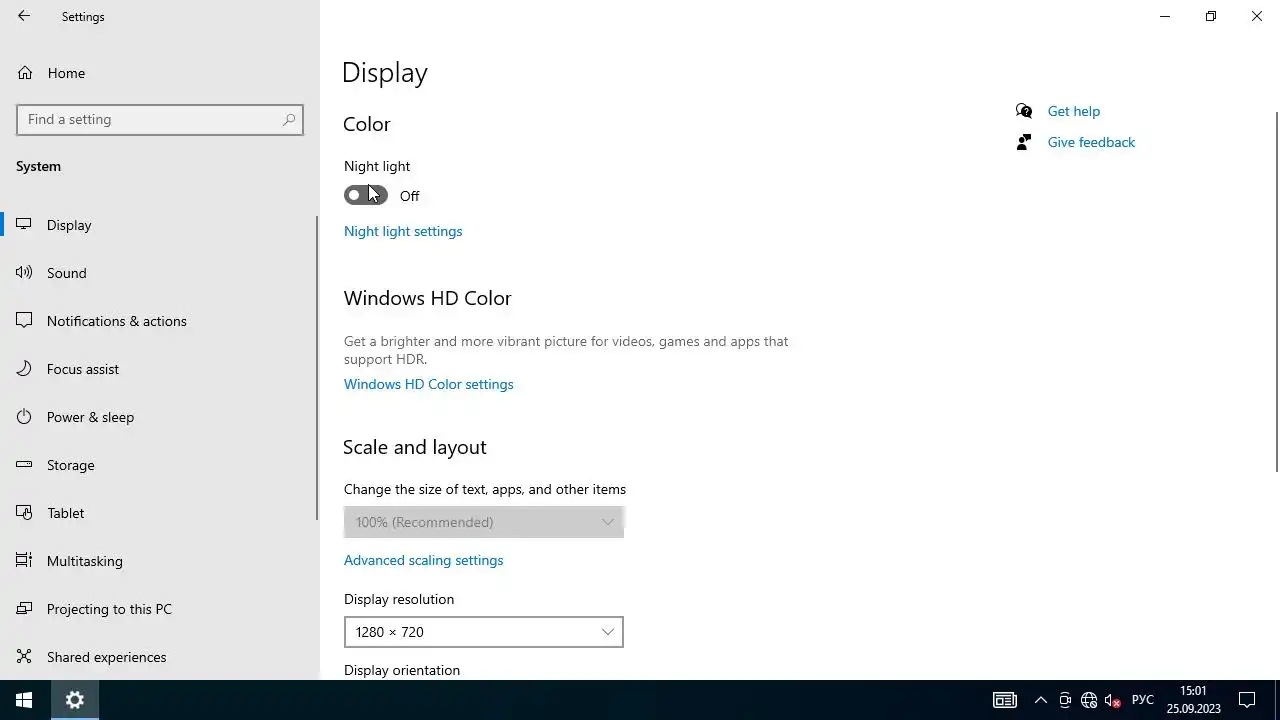
Task: Click the Notifications & actions icon
Action: (25, 321)
